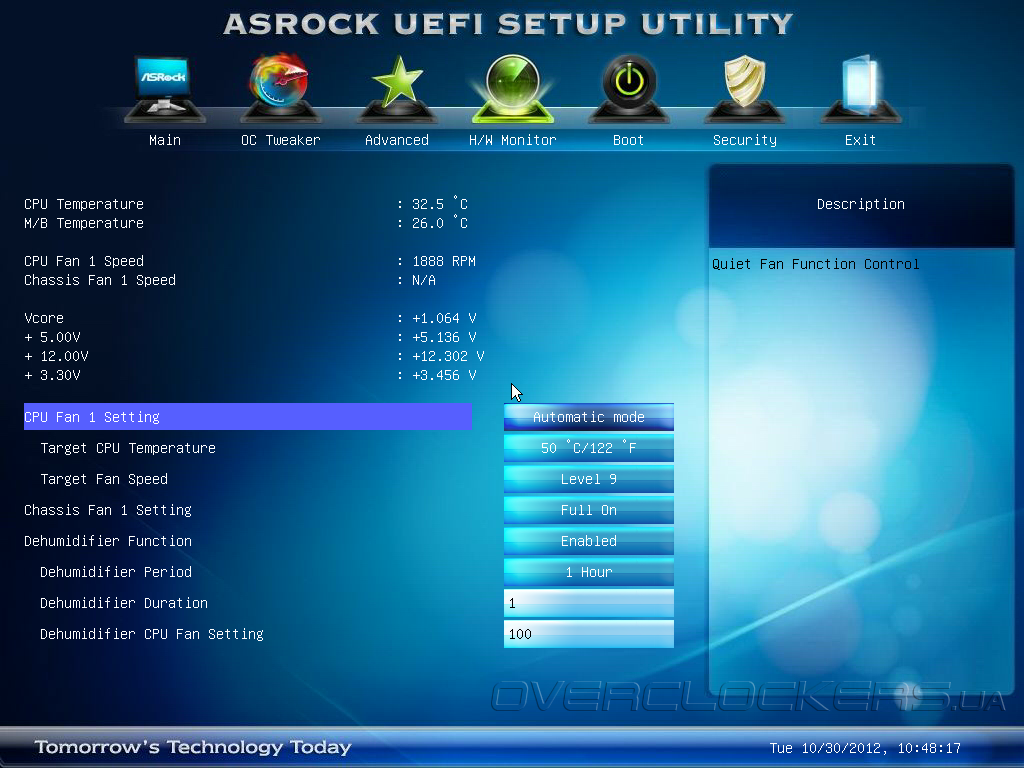The height and width of the screenshot is (768, 1024).
Task: Change the Full On chassis fan option
Action: coord(588,510)
